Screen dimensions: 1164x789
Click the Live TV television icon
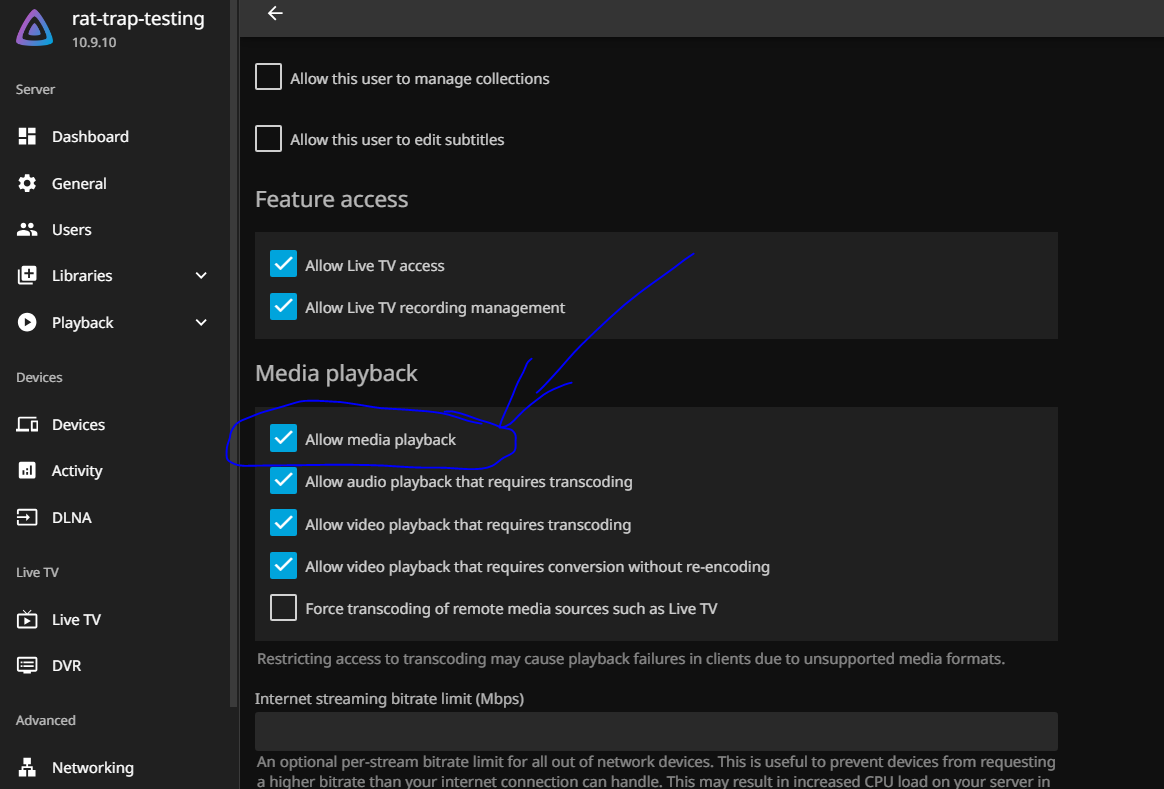click(27, 620)
